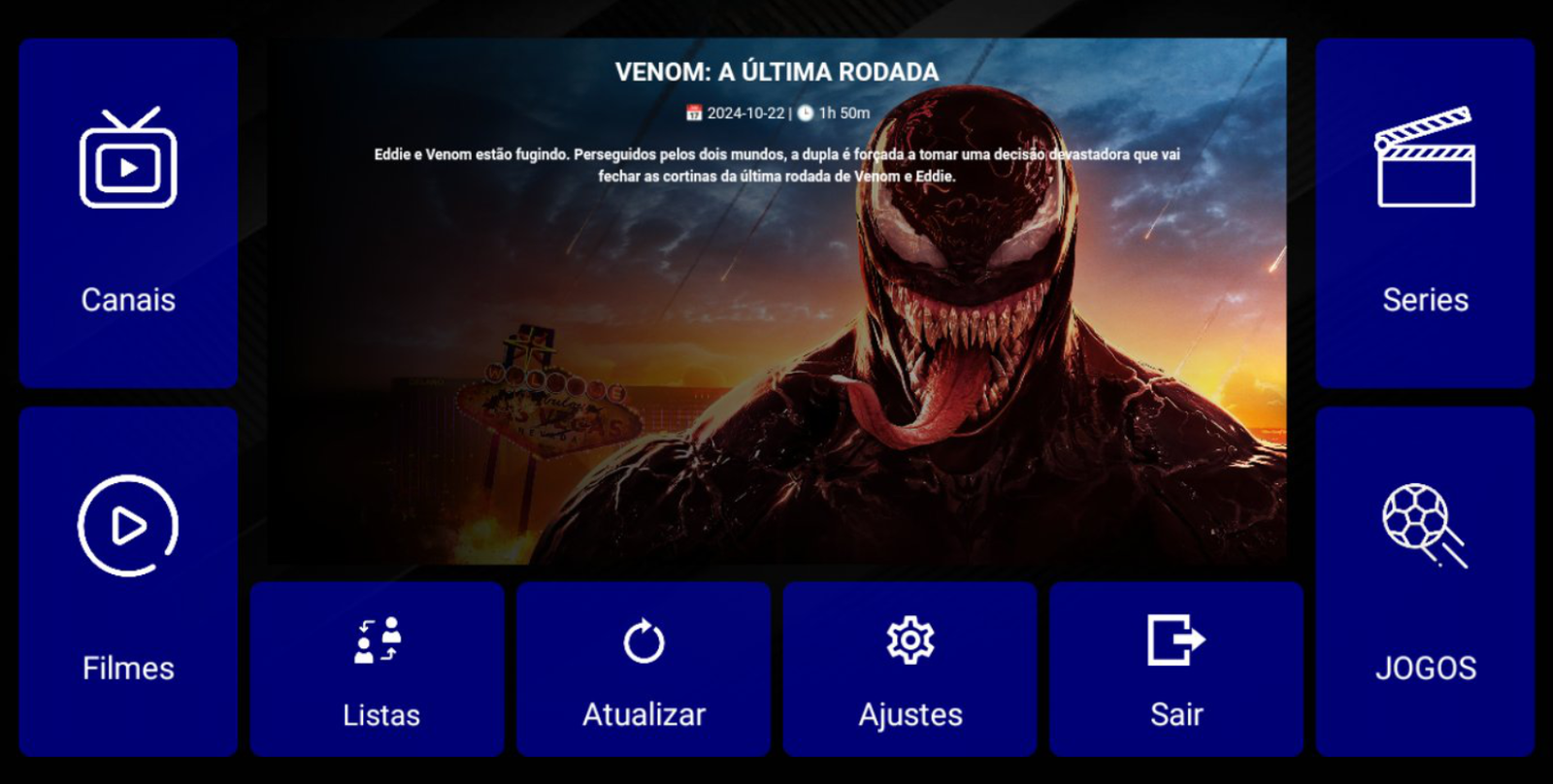Click the Listas user-switch icon

click(378, 640)
